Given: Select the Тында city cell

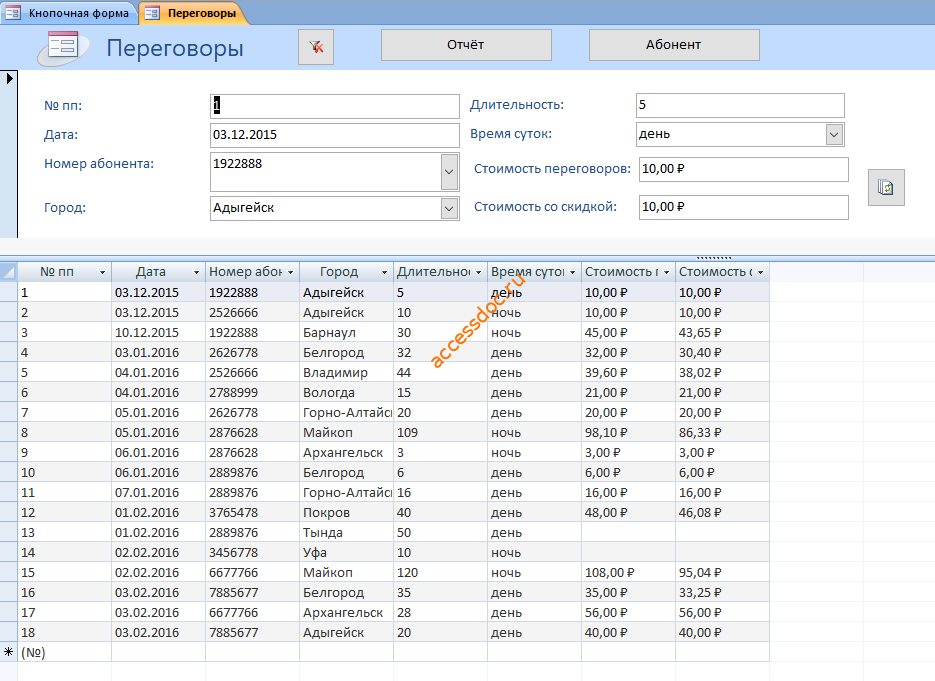Looking at the screenshot, I should (x=346, y=533).
